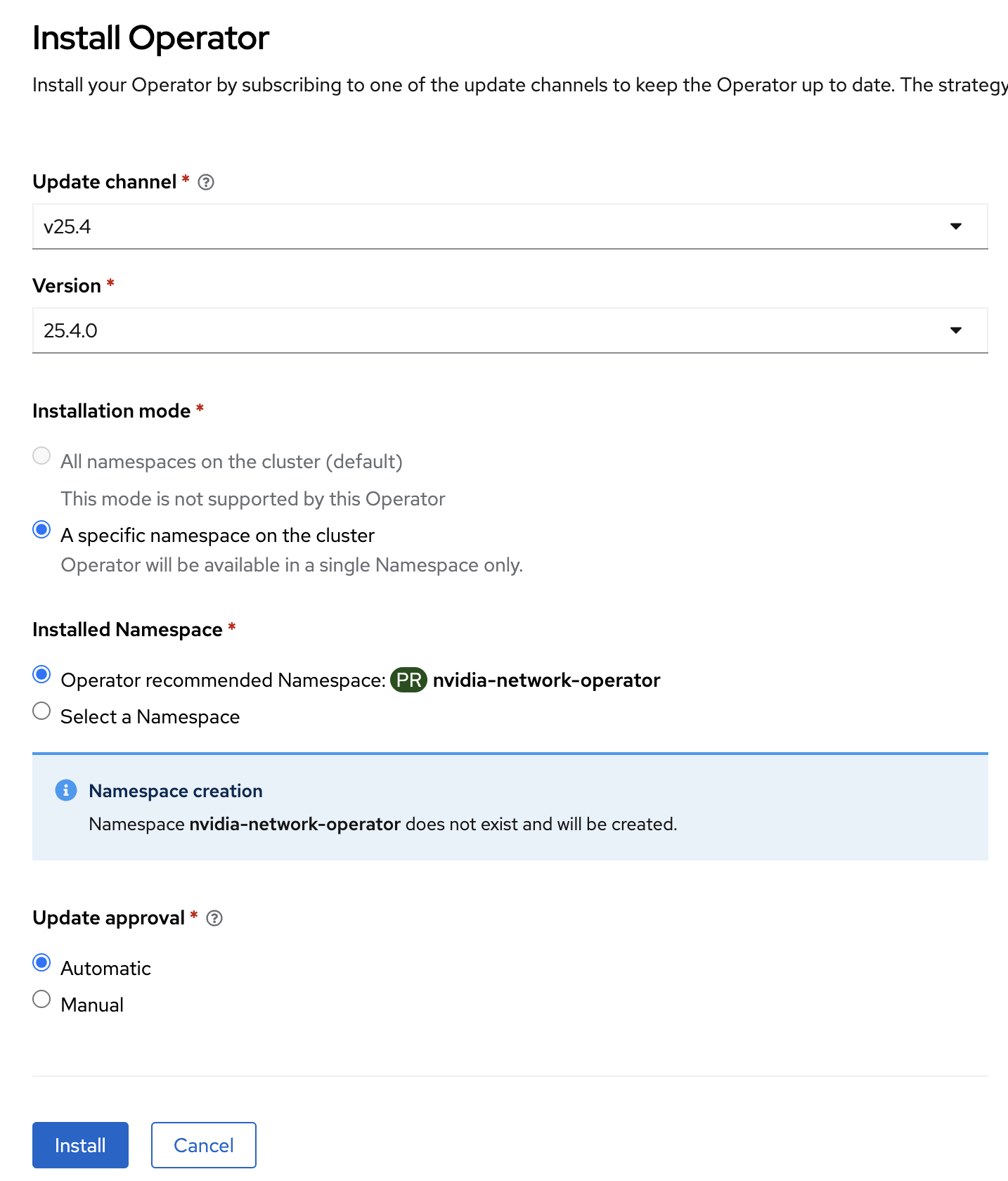Screen dimensions: 1008x1181
Task: Click the Install Operator heading
Action: tap(151, 38)
